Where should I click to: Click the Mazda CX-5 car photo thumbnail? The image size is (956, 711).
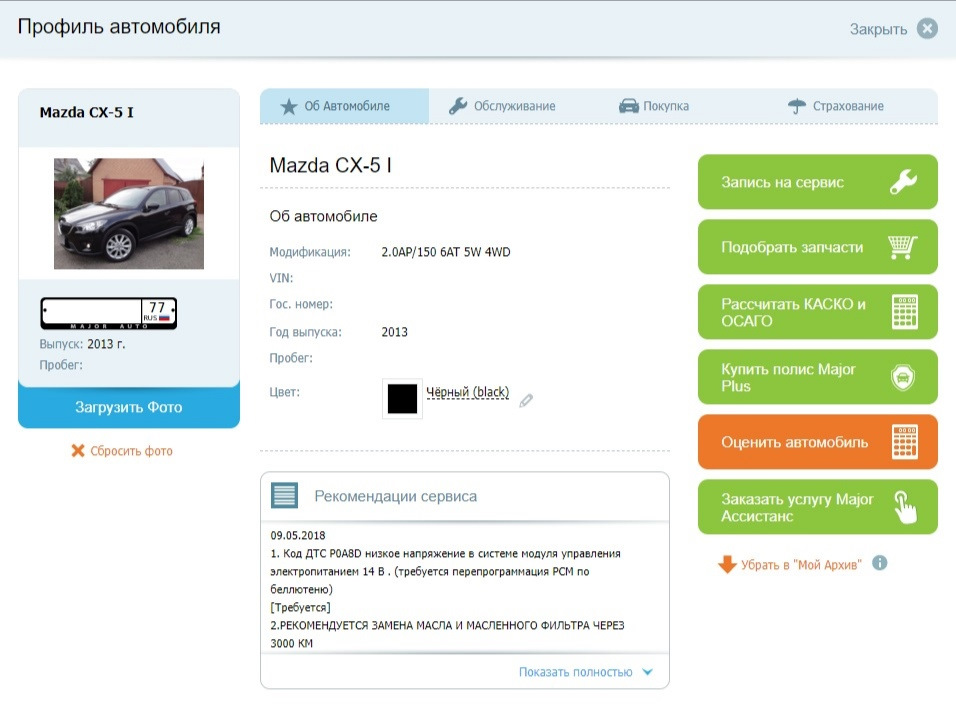coord(129,213)
